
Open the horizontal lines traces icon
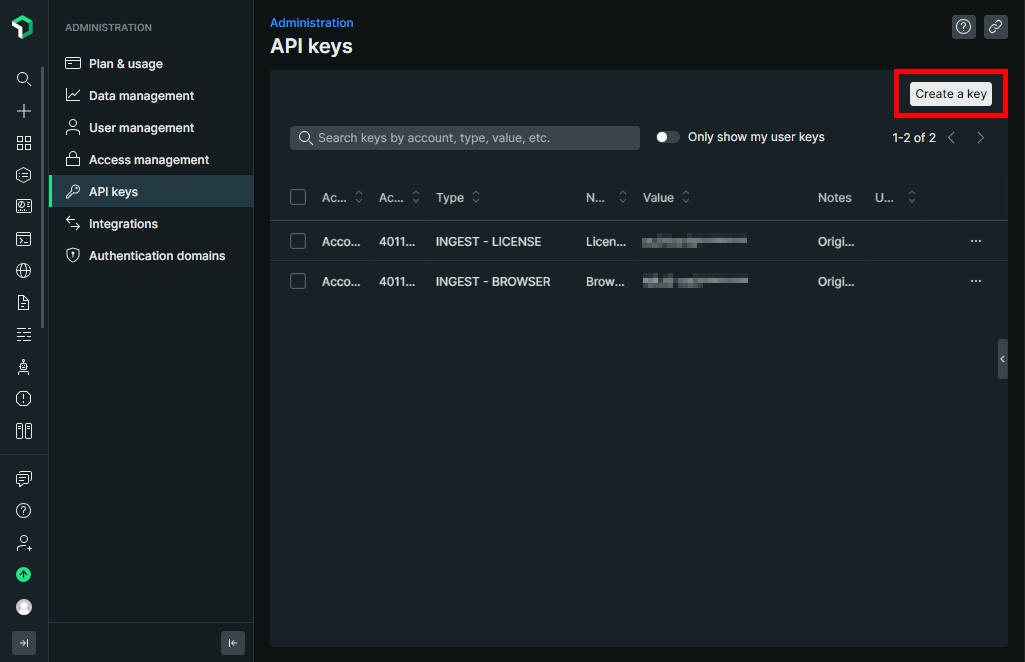click(24, 335)
